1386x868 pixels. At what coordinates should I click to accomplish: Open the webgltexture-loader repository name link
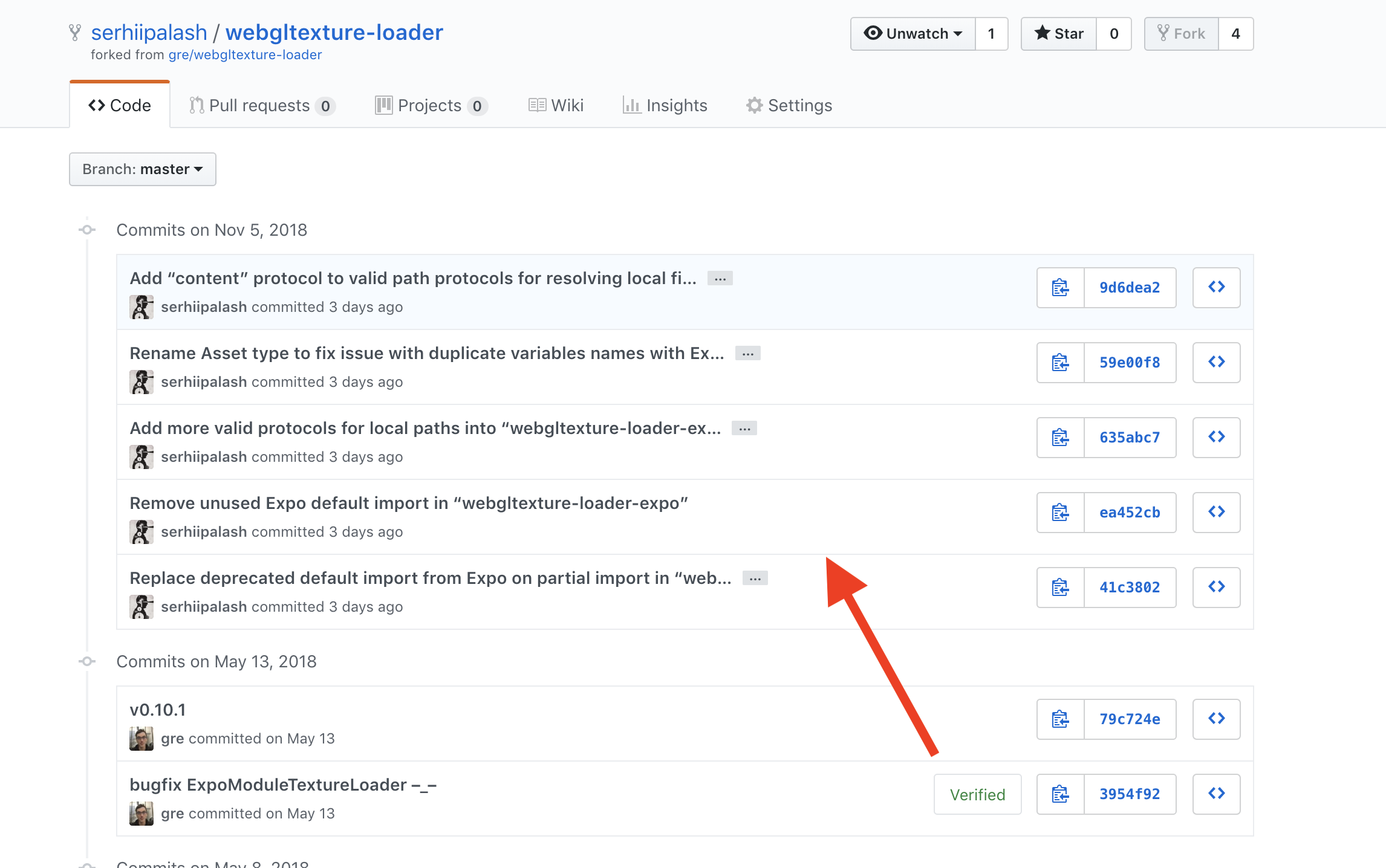(x=334, y=33)
